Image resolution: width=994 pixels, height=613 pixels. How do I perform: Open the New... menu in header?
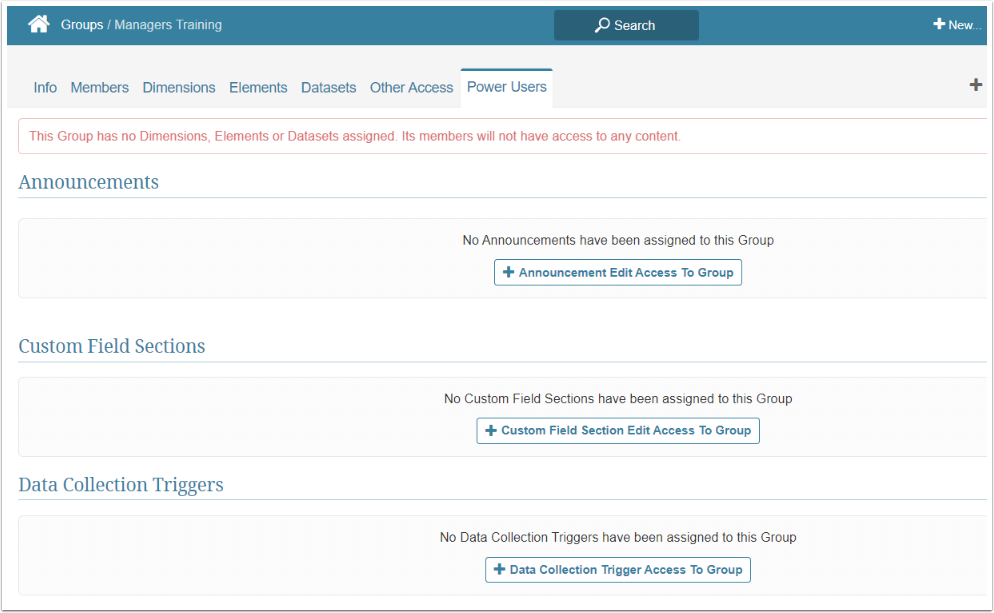(x=957, y=25)
